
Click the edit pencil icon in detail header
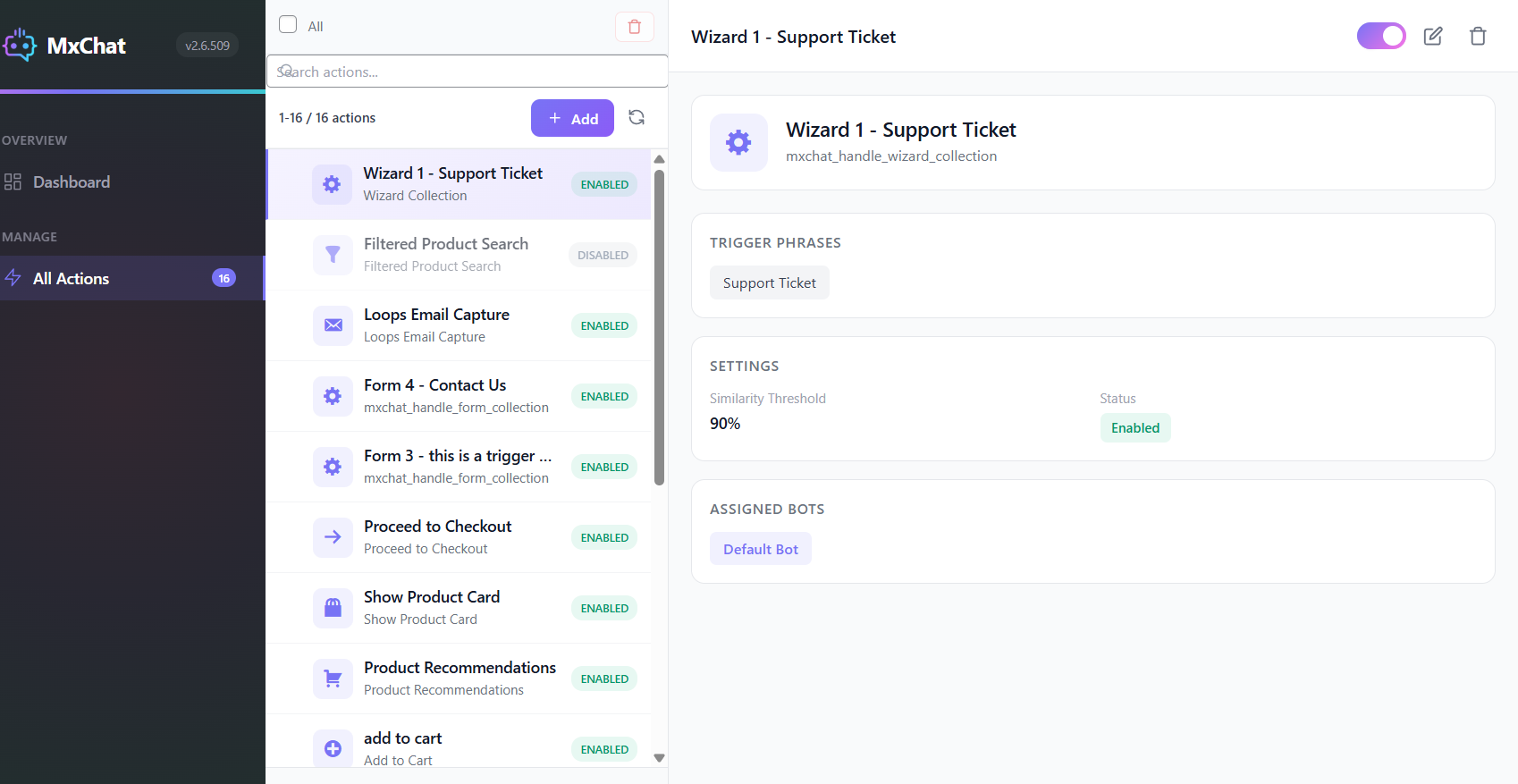point(1433,36)
